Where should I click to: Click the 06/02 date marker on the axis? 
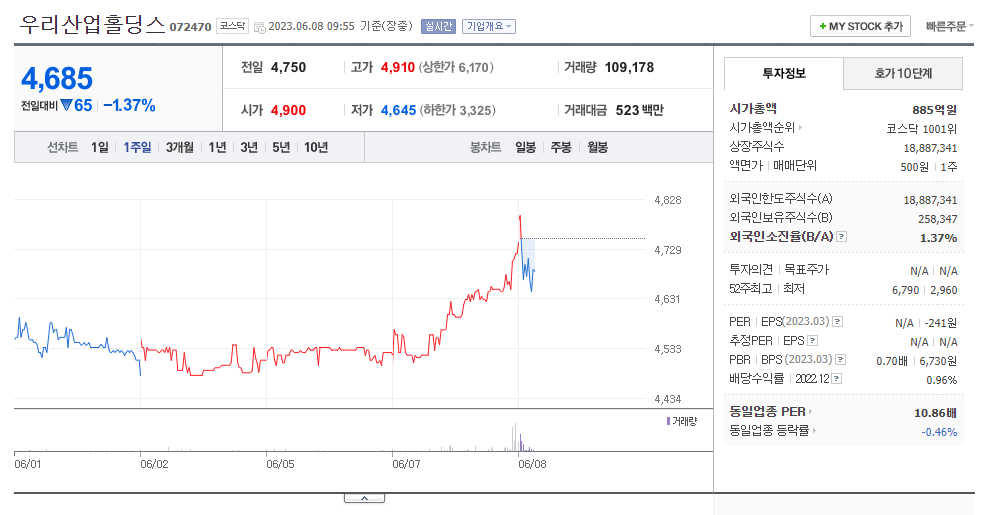coord(154,464)
